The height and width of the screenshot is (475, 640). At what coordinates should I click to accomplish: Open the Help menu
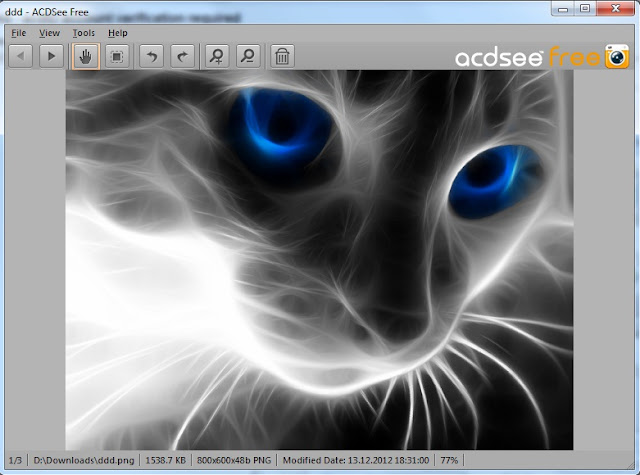pos(118,33)
